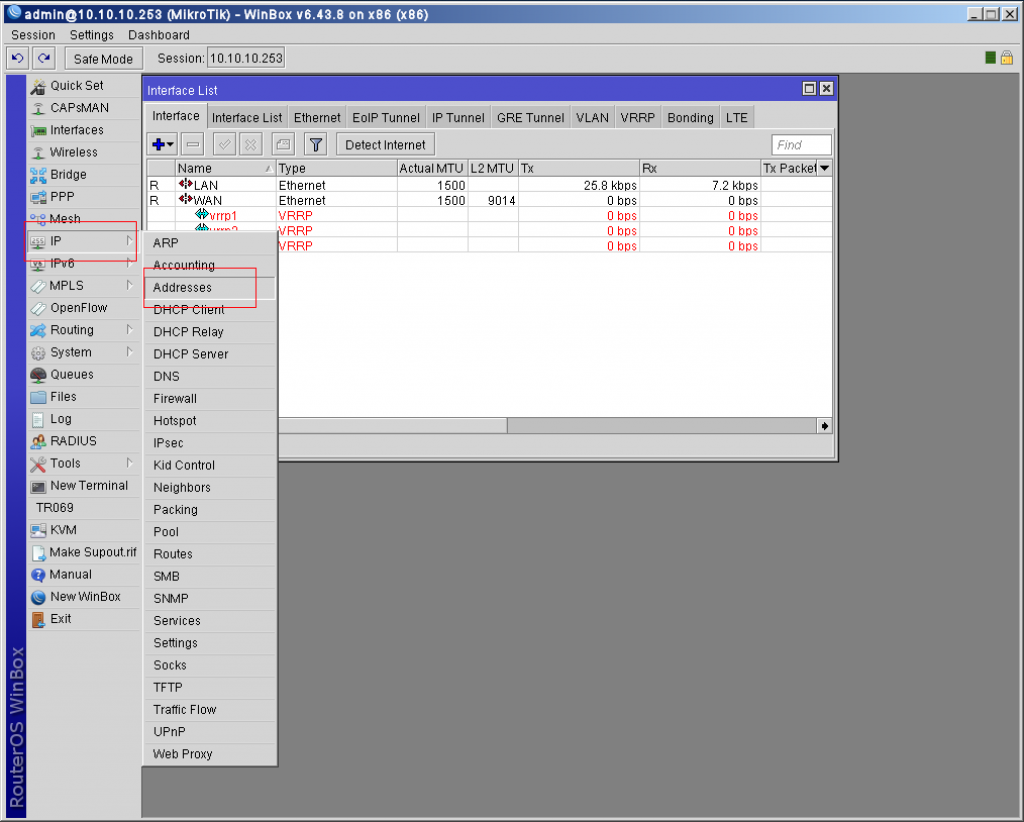Click the undo arrow icon

point(18,58)
